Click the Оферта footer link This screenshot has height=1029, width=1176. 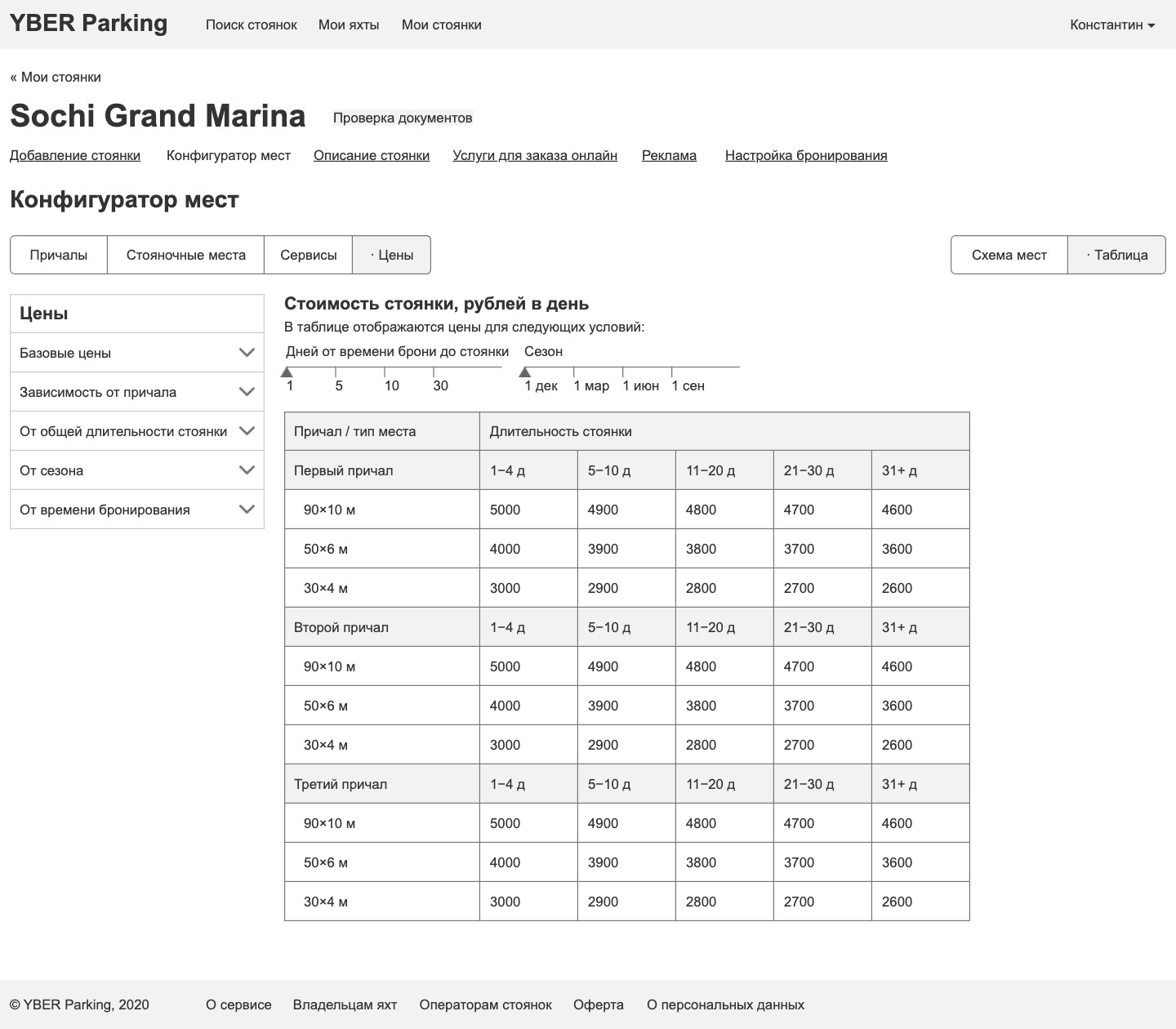click(599, 1004)
